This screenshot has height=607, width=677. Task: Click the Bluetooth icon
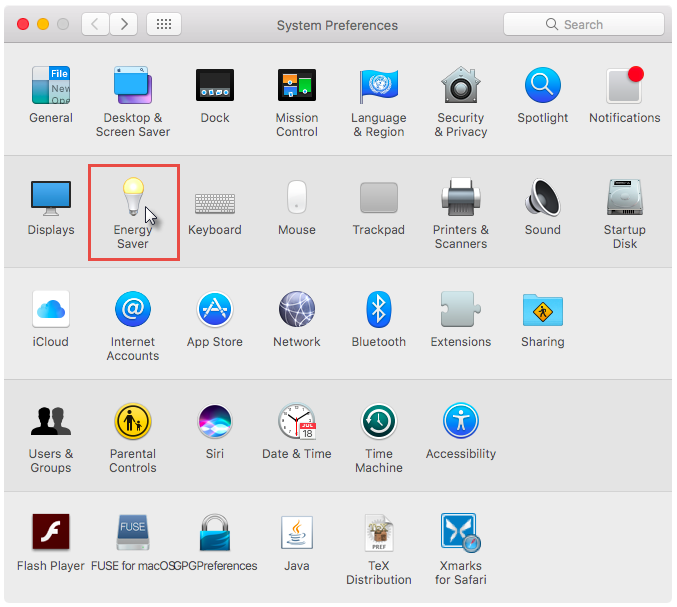pos(379,310)
